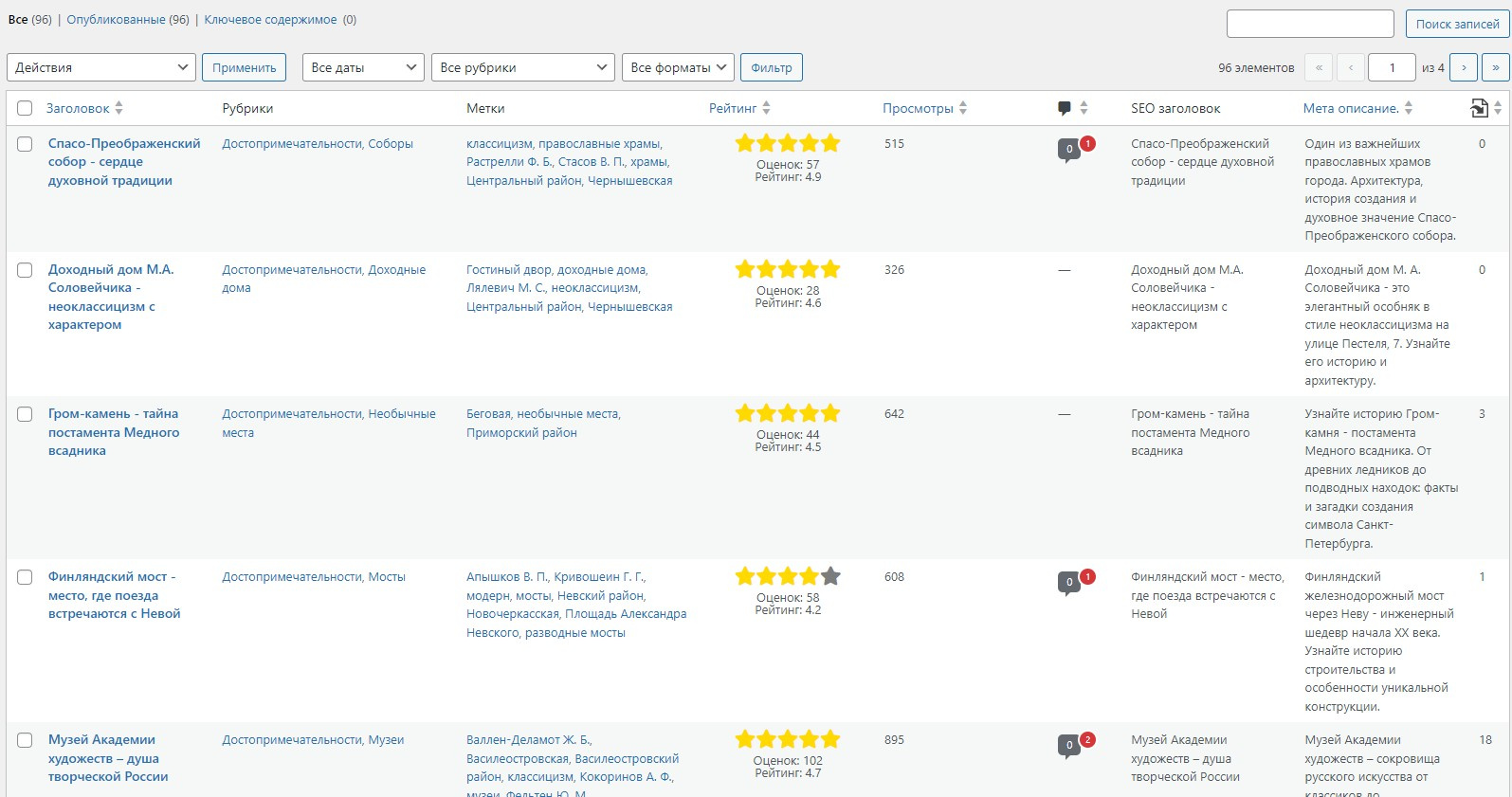This screenshot has width=1512, height=797.
Task: Expand the Все даты filter dropdown
Action: pyautogui.click(x=363, y=67)
